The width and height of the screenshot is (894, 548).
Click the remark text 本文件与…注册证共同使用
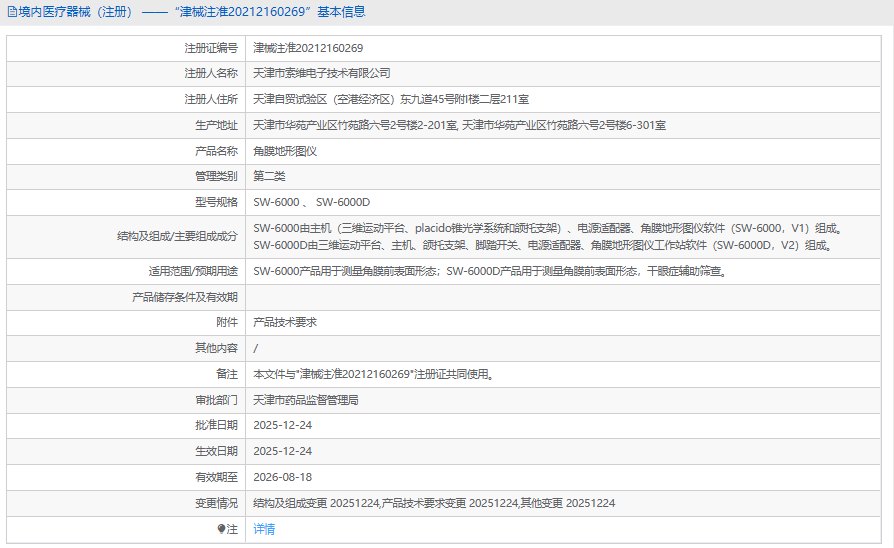pyautogui.click(x=374, y=375)
